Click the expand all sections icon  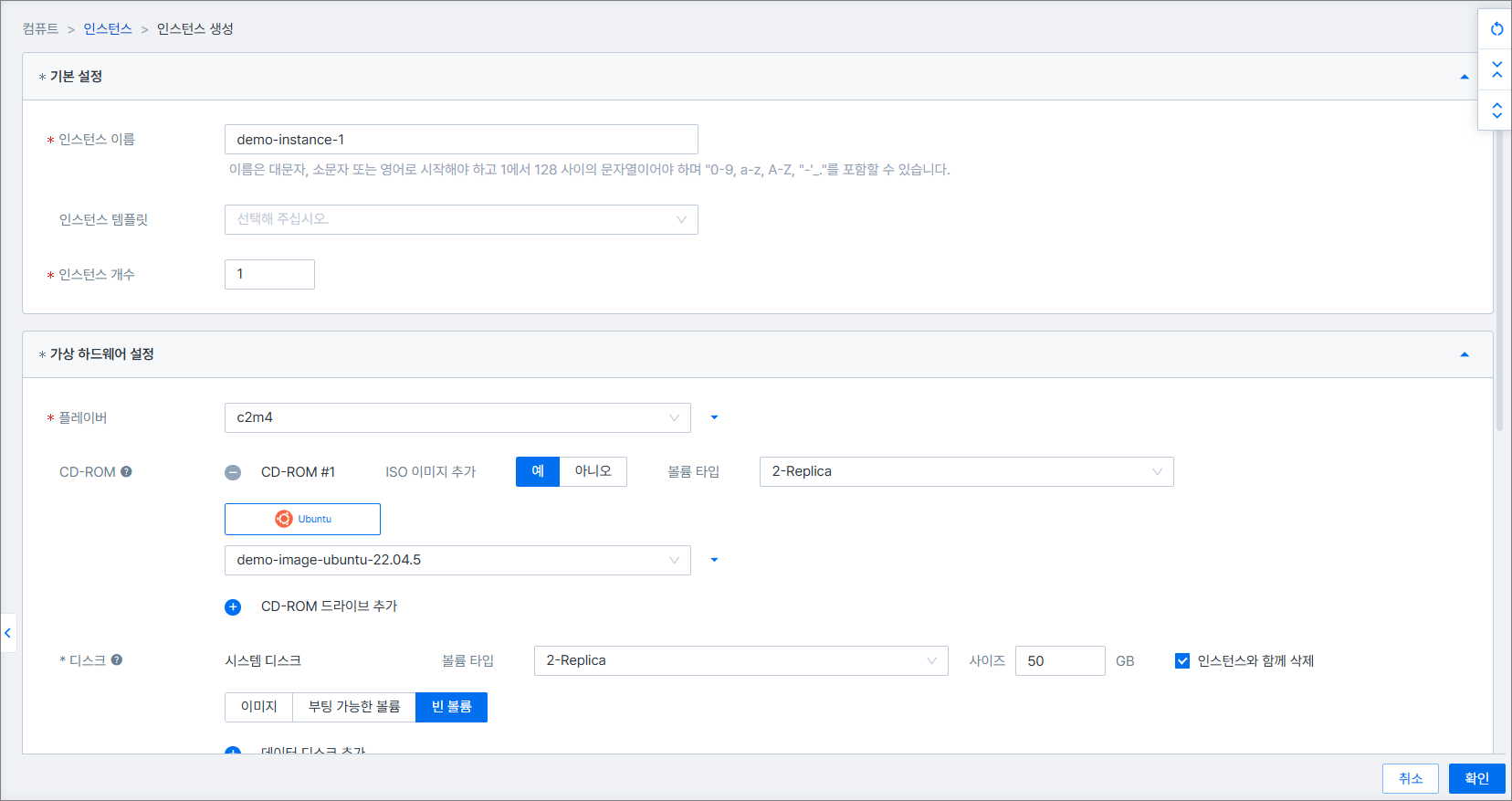tap(1496, 111)
